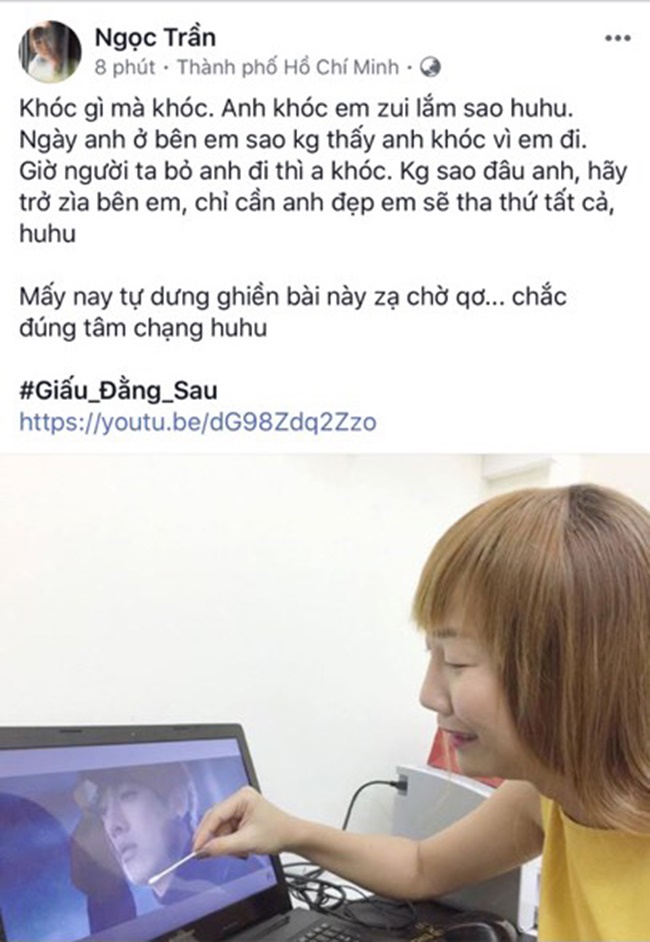Click the charger plug in the photo
This screenshot has width=650, height=942.
[399, 785]
